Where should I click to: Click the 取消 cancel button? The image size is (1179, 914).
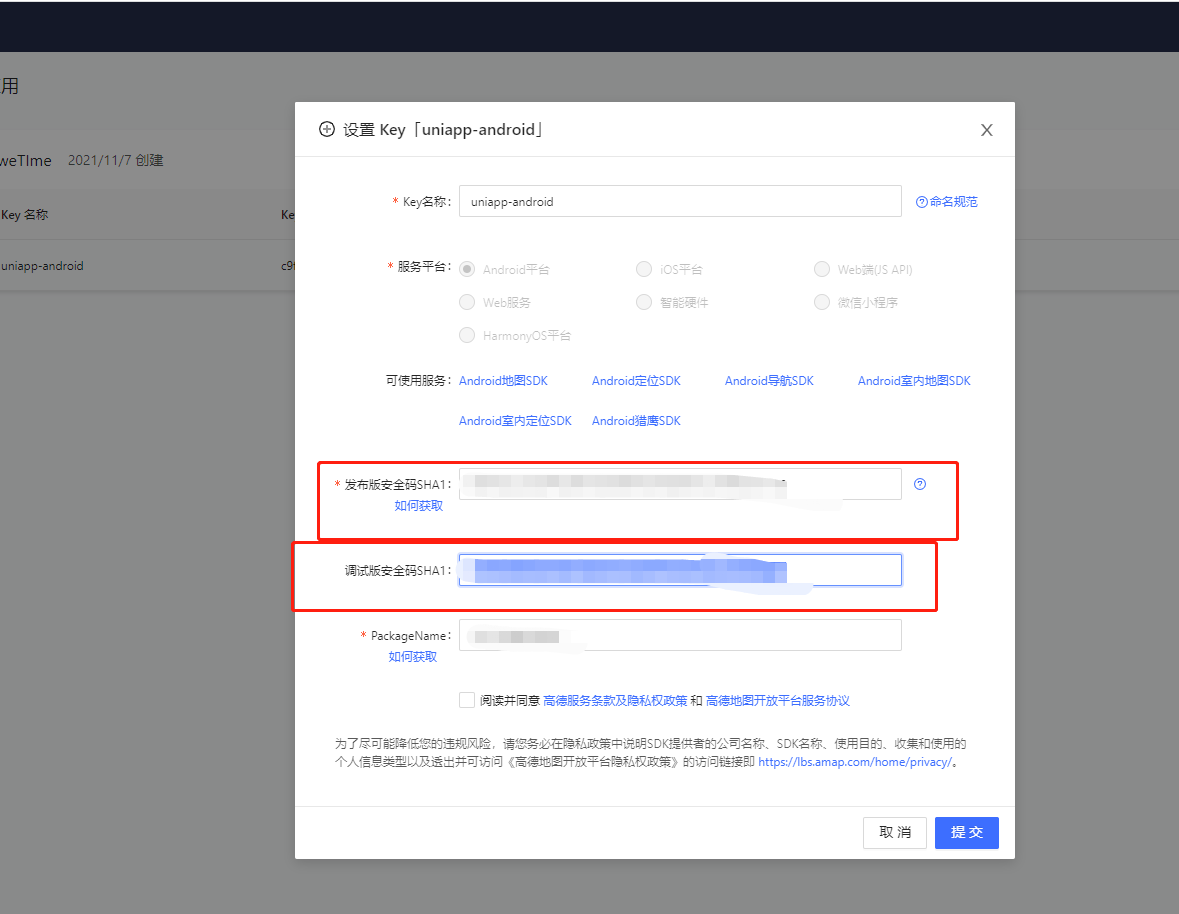tap(895, 833)
